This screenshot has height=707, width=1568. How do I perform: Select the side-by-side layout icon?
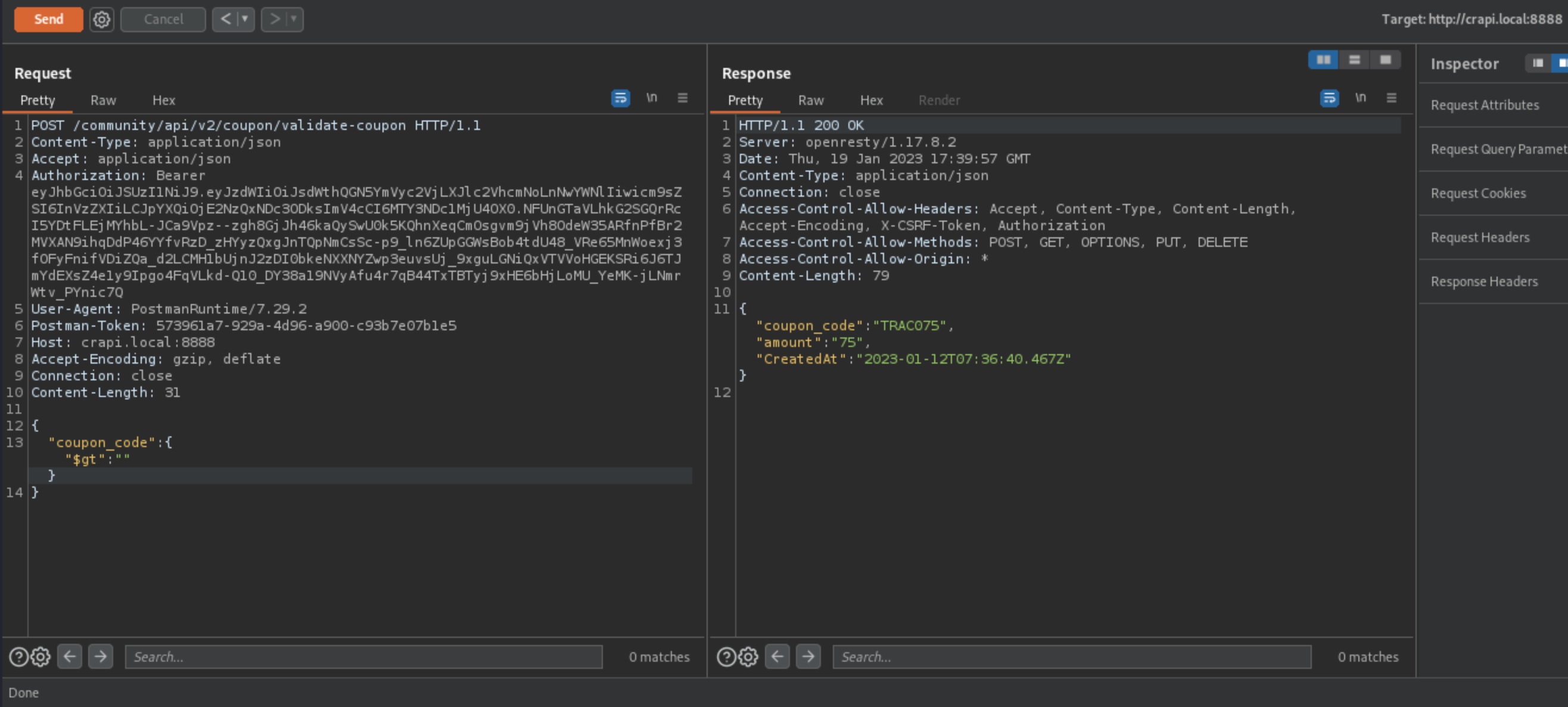click(1323, 60)
